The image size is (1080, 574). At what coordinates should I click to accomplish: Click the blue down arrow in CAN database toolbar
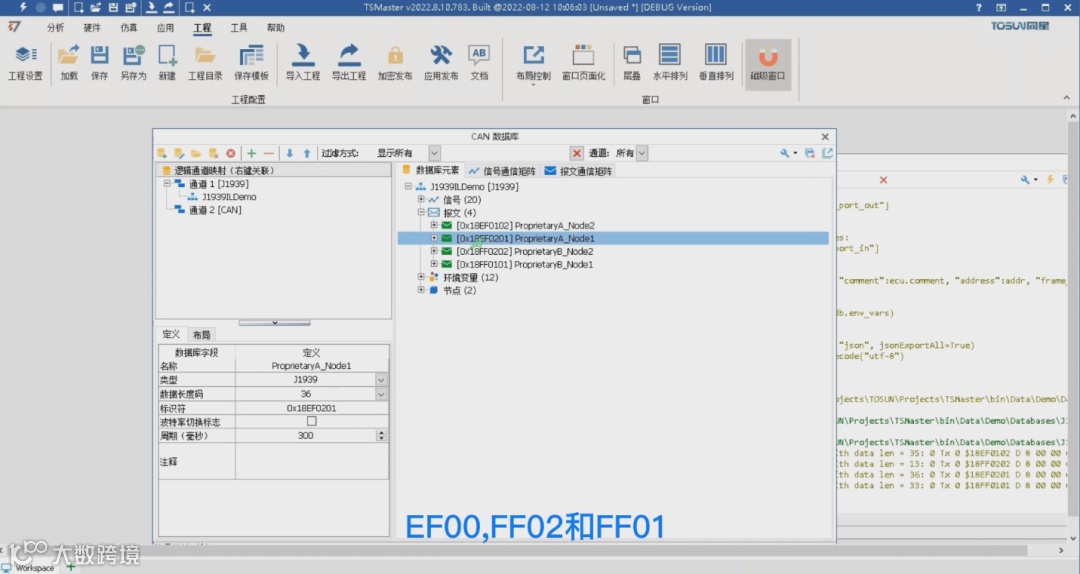289,153
